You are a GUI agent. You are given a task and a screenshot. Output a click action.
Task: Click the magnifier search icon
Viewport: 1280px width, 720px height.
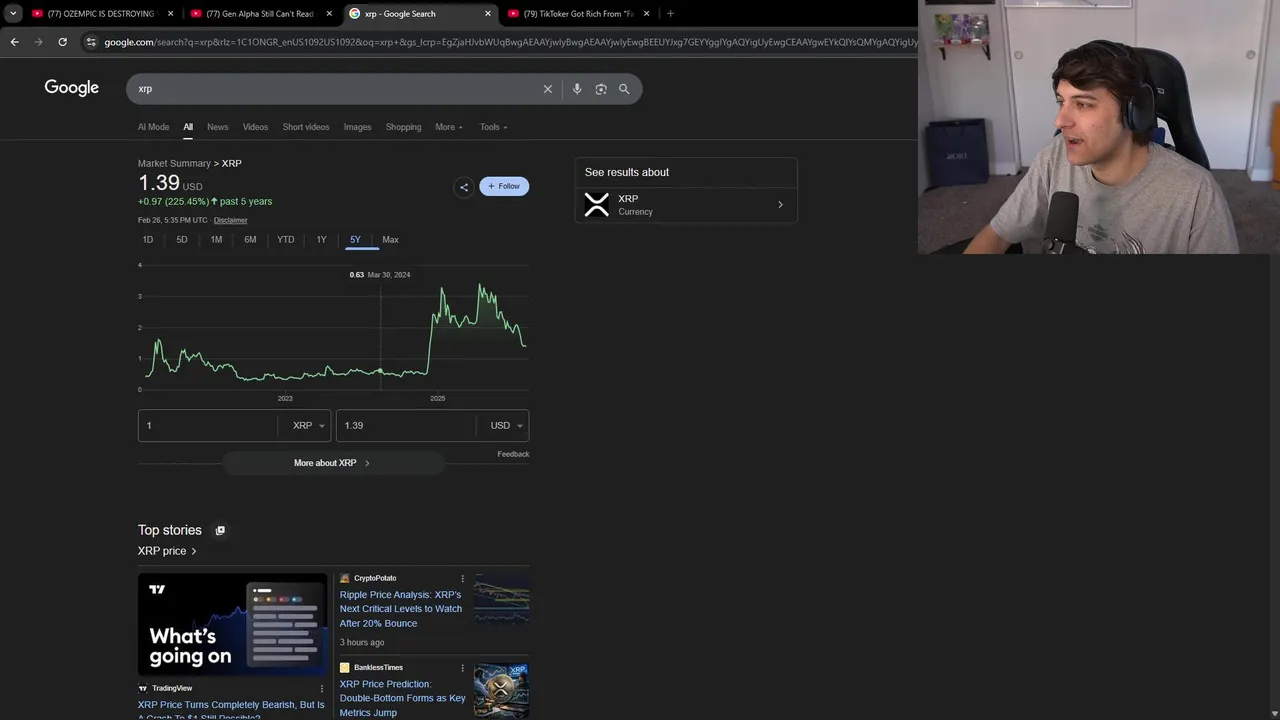(624, 89)
